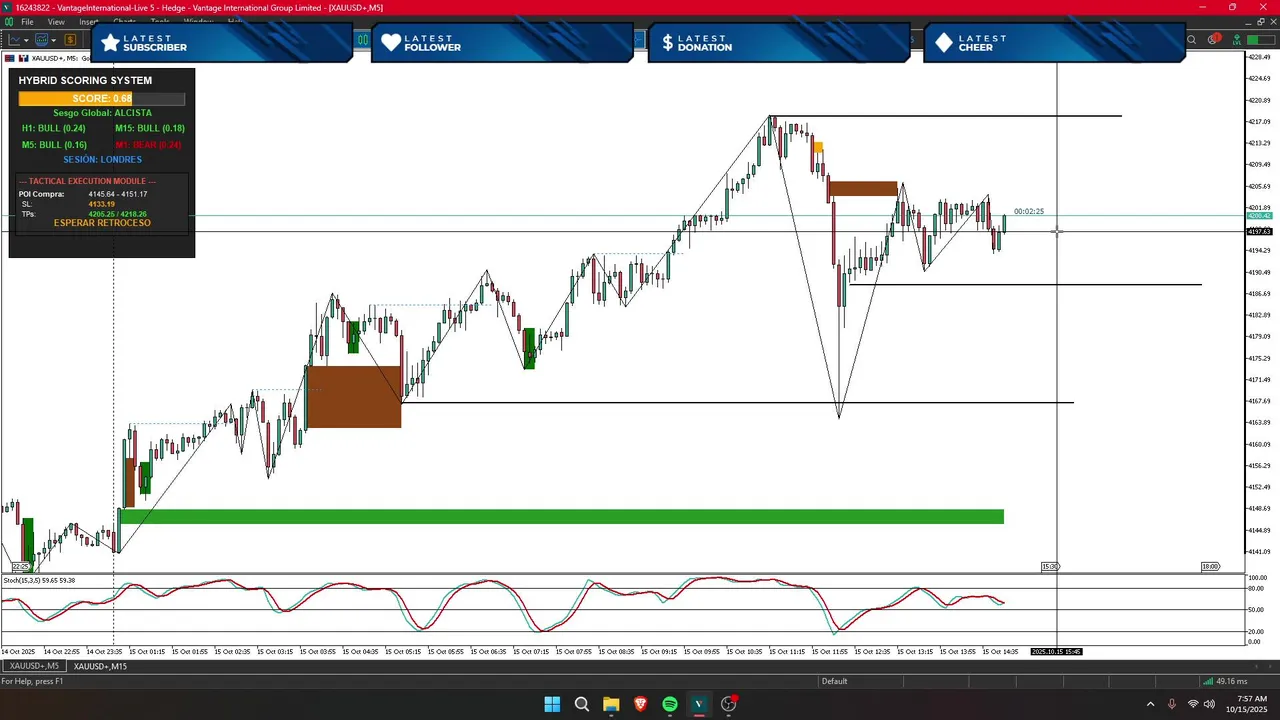
Task: Click the Latest Follower heart banner
Action: pos(502,43)
